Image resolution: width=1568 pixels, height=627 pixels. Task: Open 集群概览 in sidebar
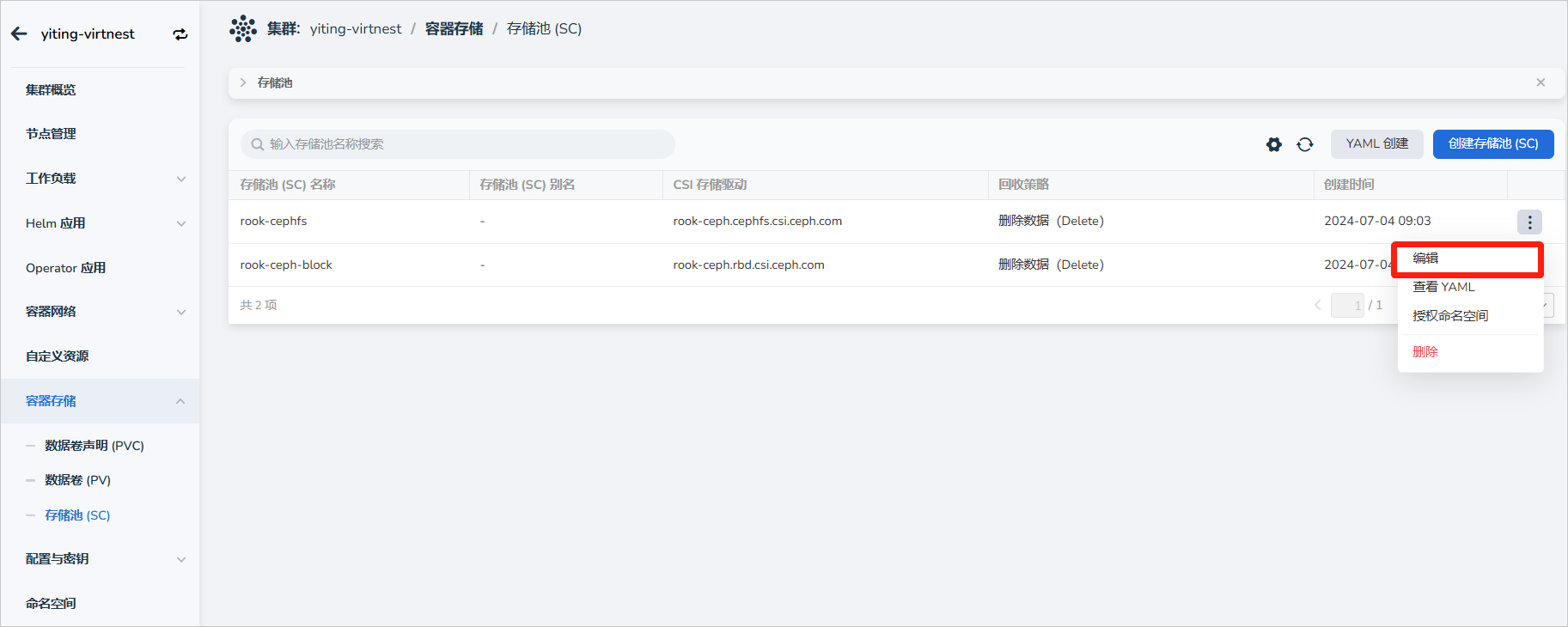click(x=51, y=89)
